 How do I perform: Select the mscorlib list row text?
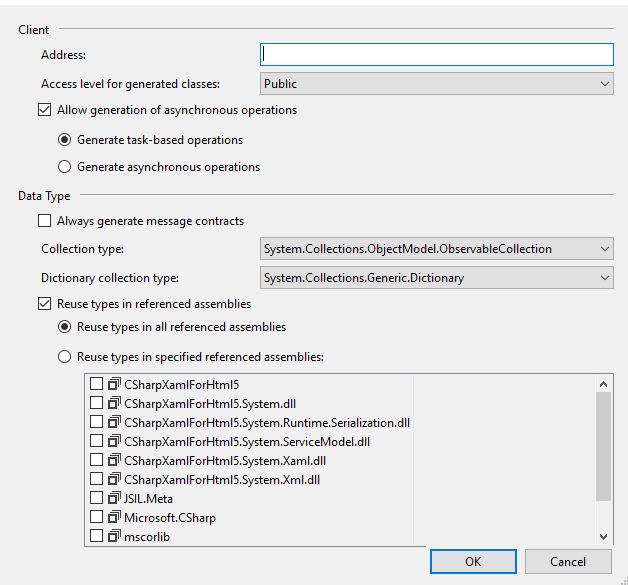pos(147,537)
